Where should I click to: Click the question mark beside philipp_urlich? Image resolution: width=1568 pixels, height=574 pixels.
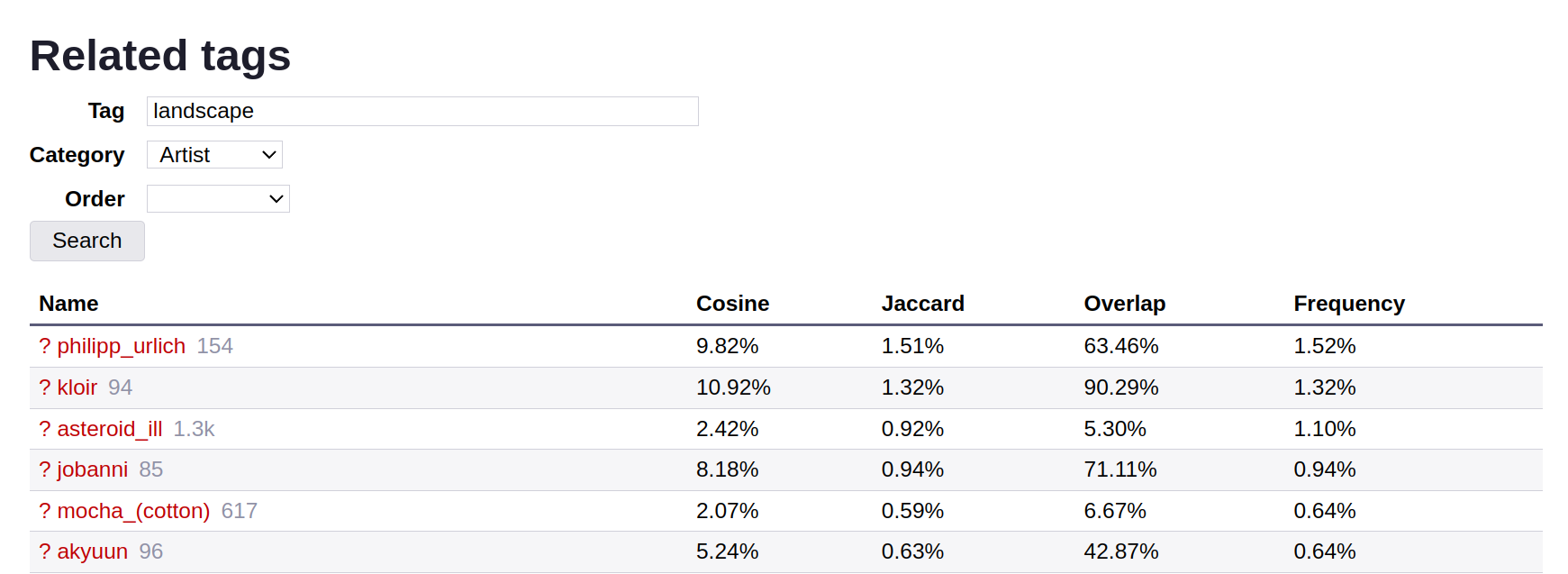coord(45,346)
